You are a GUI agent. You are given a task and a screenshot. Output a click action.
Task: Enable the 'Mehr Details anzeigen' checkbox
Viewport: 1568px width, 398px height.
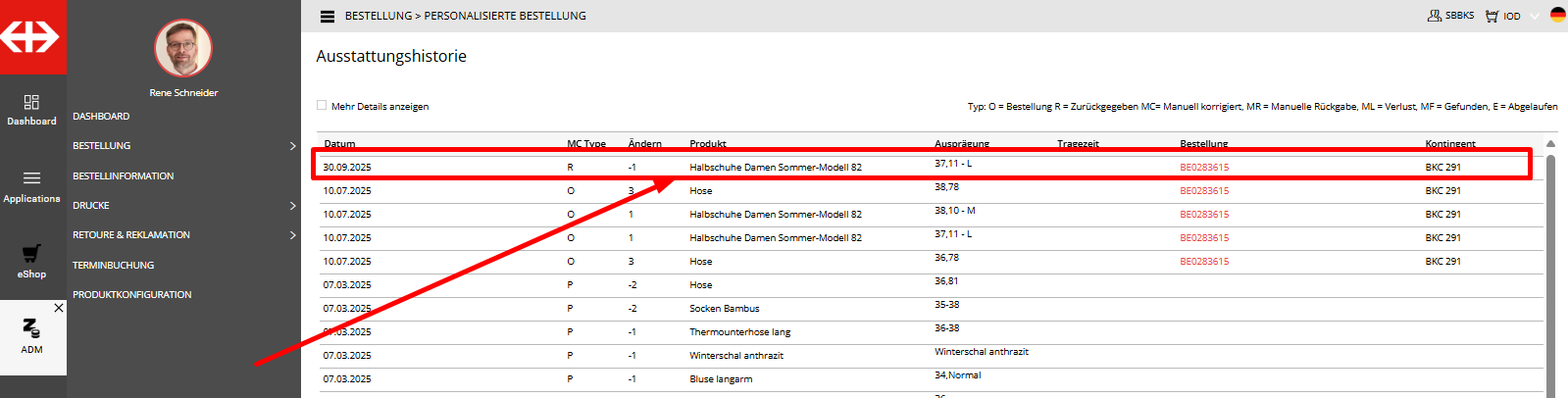click(x=322, y=106)
